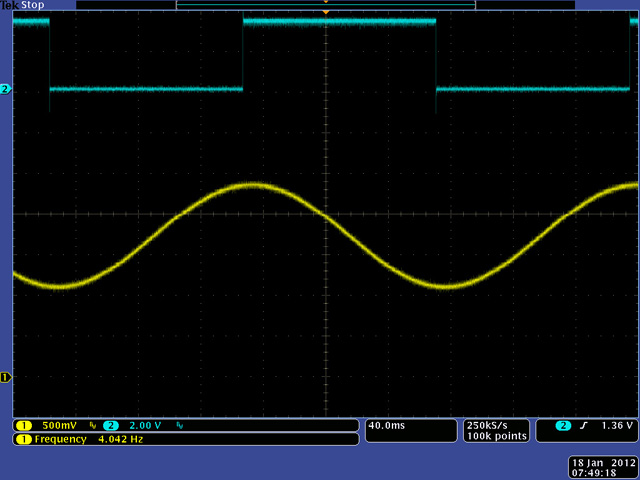Click the channel 1 frequency measurement badge
Viewport: 640px width, 480px height.
22,439
